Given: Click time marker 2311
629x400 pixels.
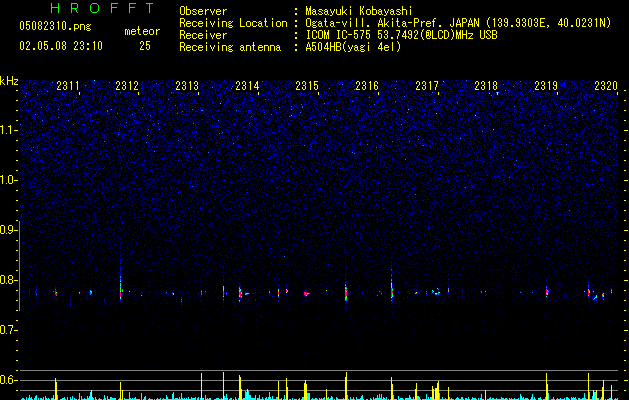Looking at the screenshot, I should (68, 86).
